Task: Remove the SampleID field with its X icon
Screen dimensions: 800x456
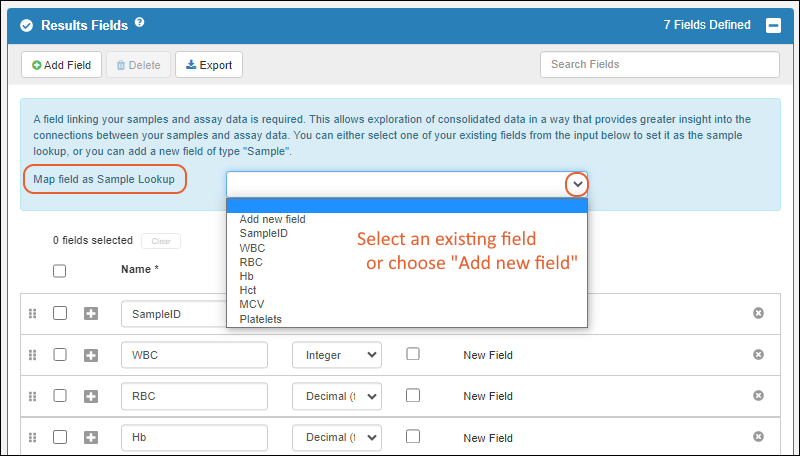Action: pos(758,313)
